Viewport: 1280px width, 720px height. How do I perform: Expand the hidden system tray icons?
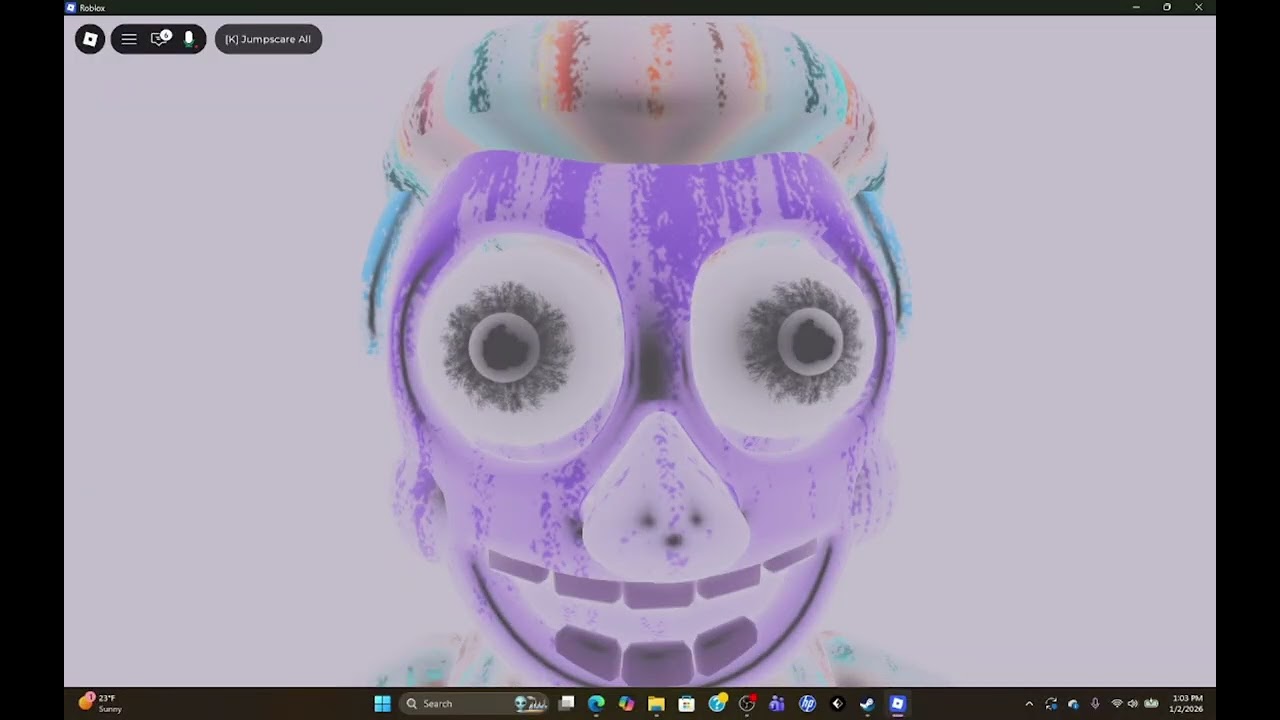(1029, 704)
